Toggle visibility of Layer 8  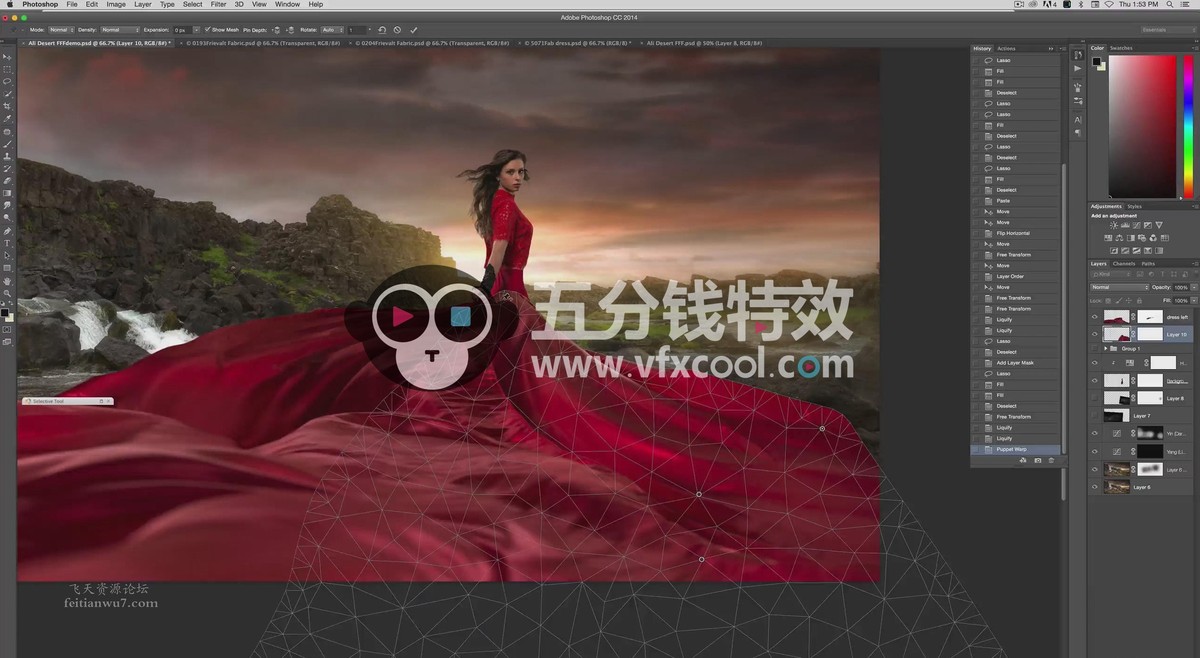[x=1095, y=398]
